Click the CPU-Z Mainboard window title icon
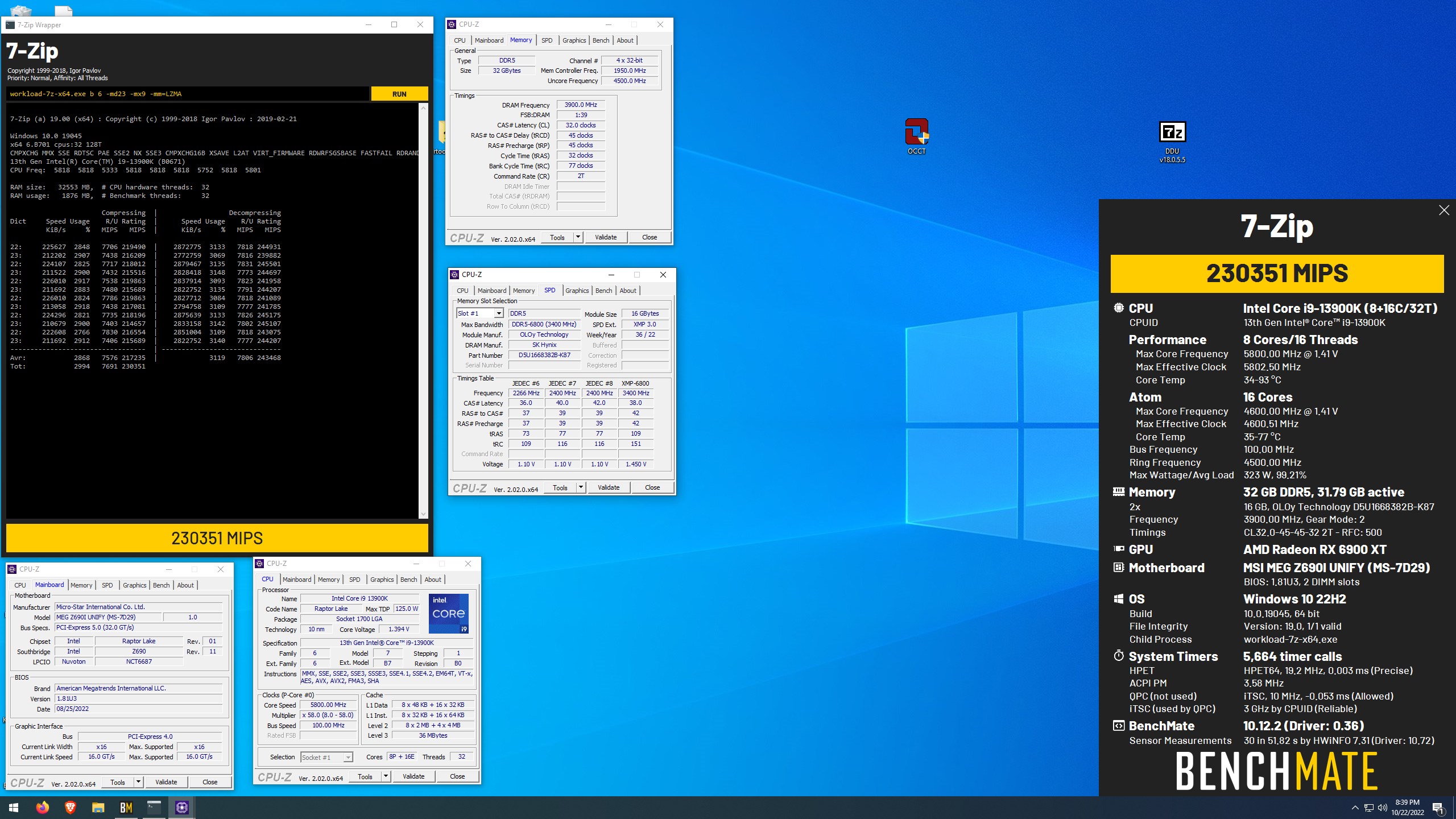Viewport: 1456px width, 819px height. pos(12,569)
